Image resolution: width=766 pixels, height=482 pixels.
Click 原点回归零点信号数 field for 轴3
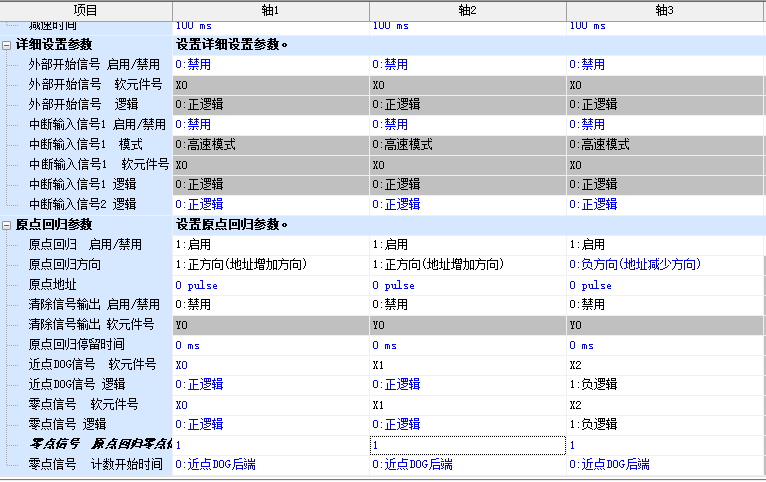pyautogui.click(x=664, y=445)
